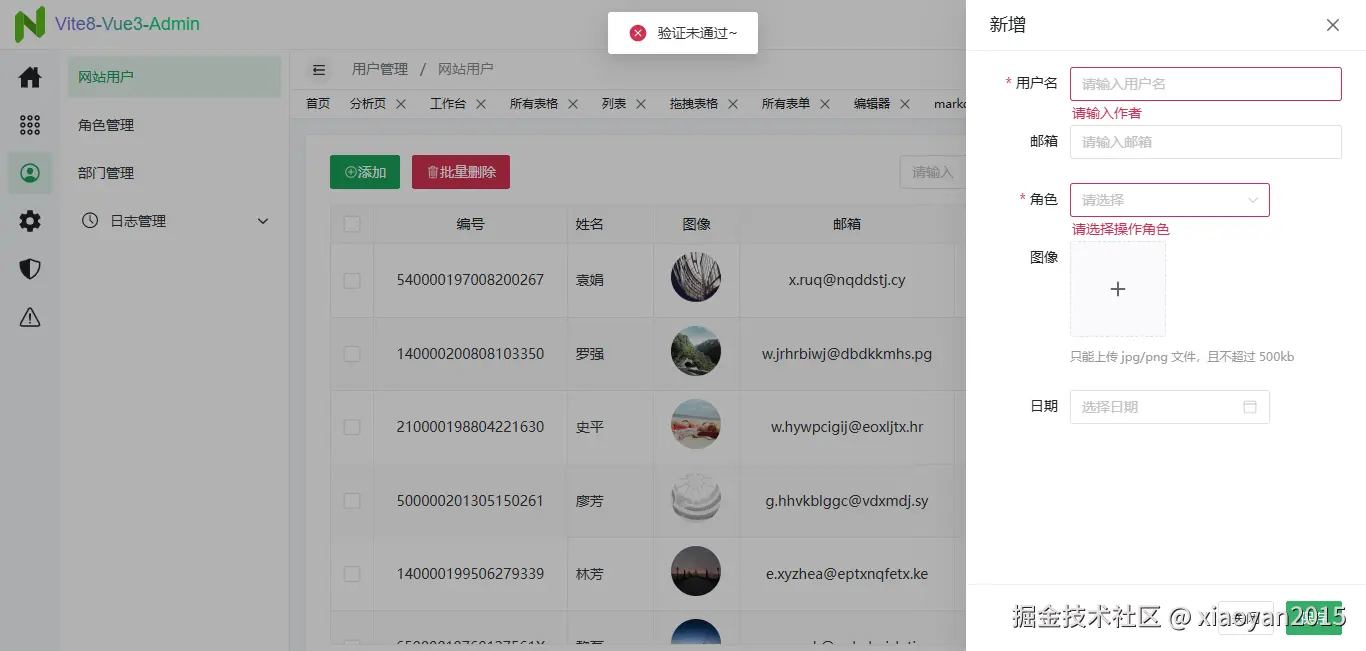This screenshot has width=1366, height=651.
Task: Toggle the select-all checkbox in table header
Action: click(x=352, y=224)
